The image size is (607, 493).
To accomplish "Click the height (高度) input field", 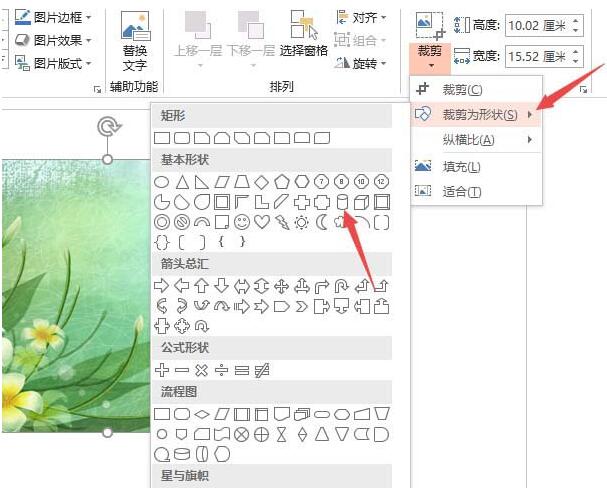I will point(538,25).
